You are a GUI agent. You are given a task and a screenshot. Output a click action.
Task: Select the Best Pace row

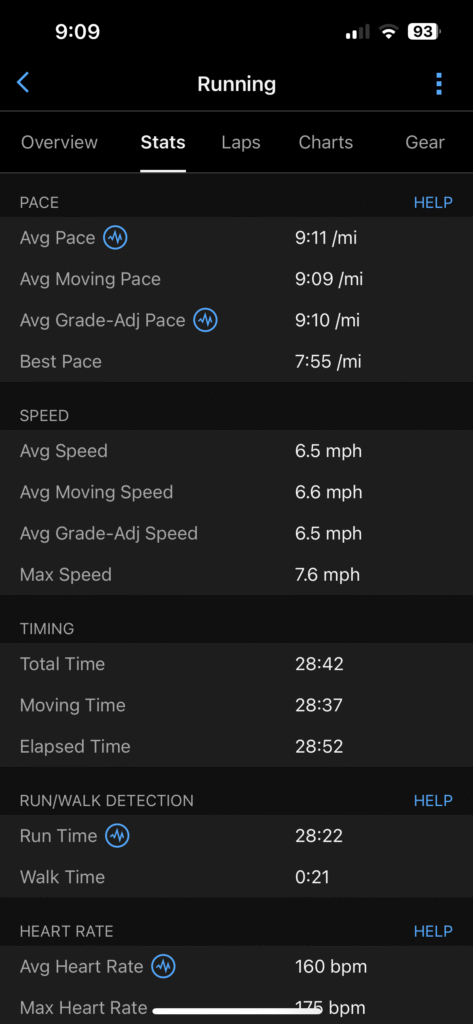coord(236,361)
